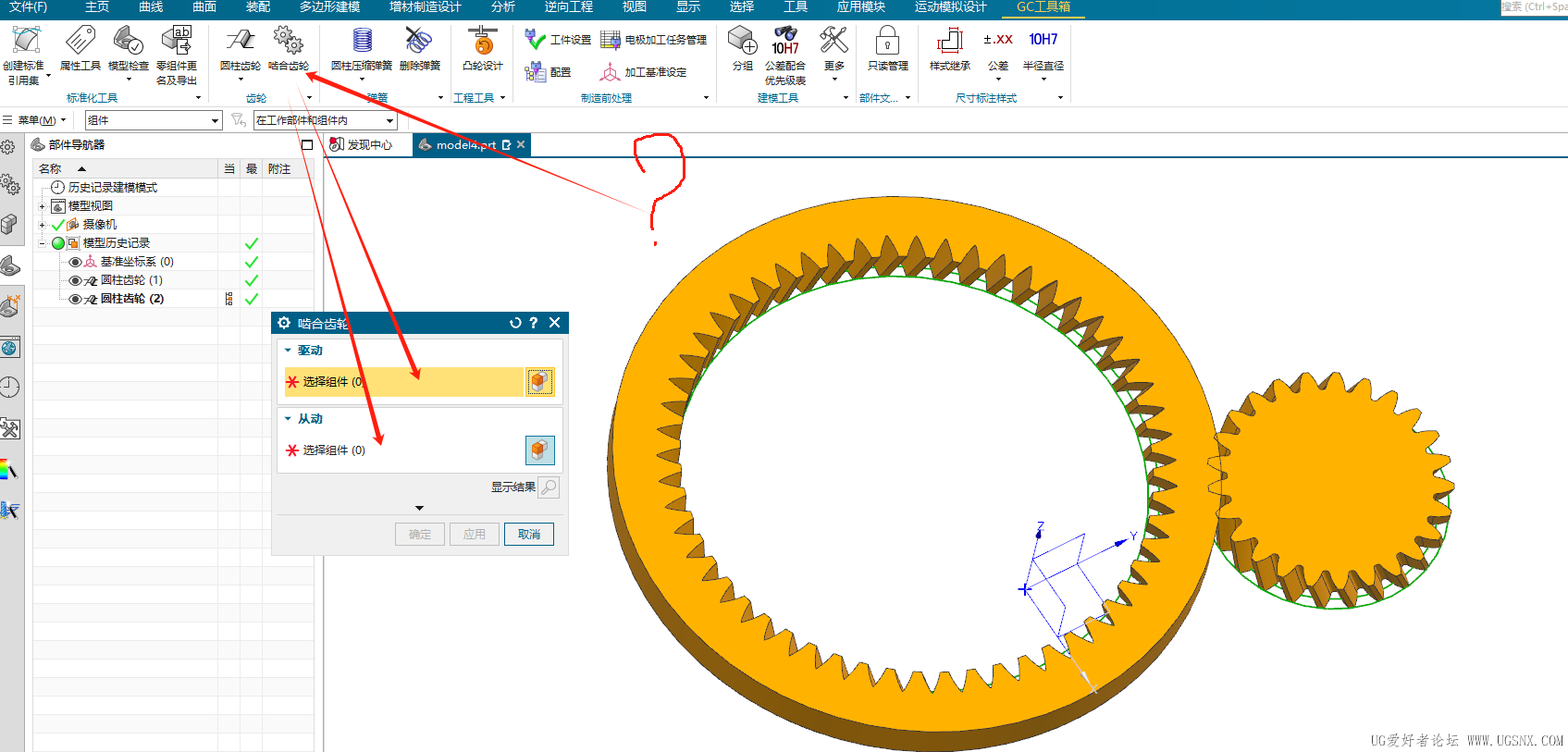This screenshot has width=1568, height=752.
Task: Click the 显示结果 magnifier icon
Action: coord(549,487)
